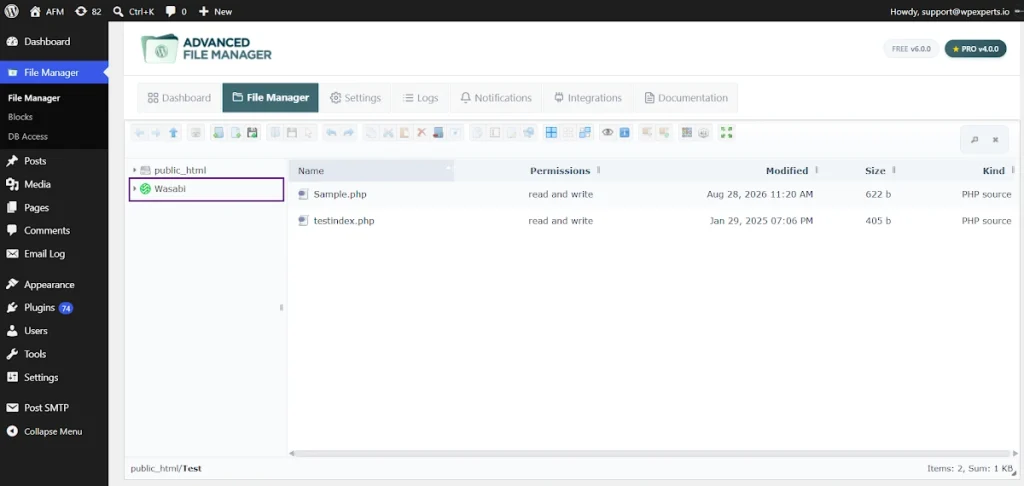
Task: Expand the Wasabi tree arrow
Action: [x=135, y=189]
